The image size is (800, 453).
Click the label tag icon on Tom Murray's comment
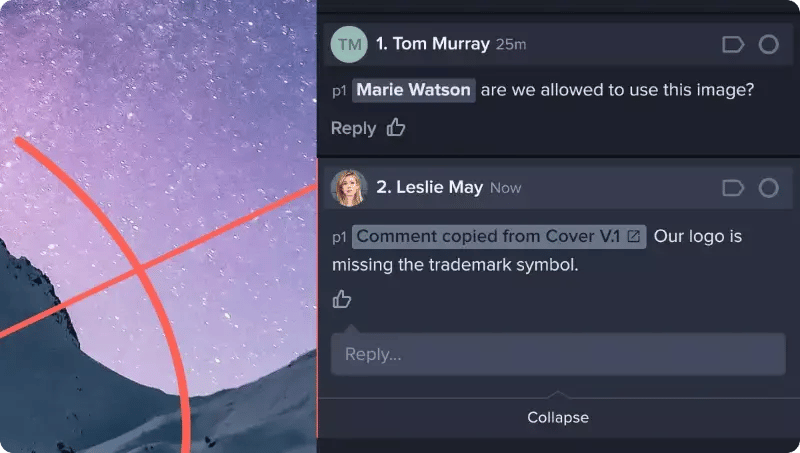tap(733, 45)
